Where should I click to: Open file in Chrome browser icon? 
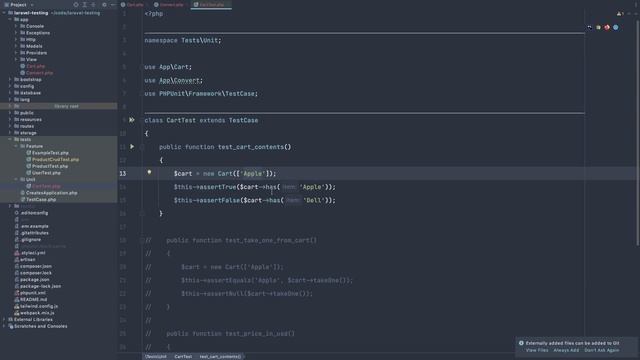coord(598,27)
